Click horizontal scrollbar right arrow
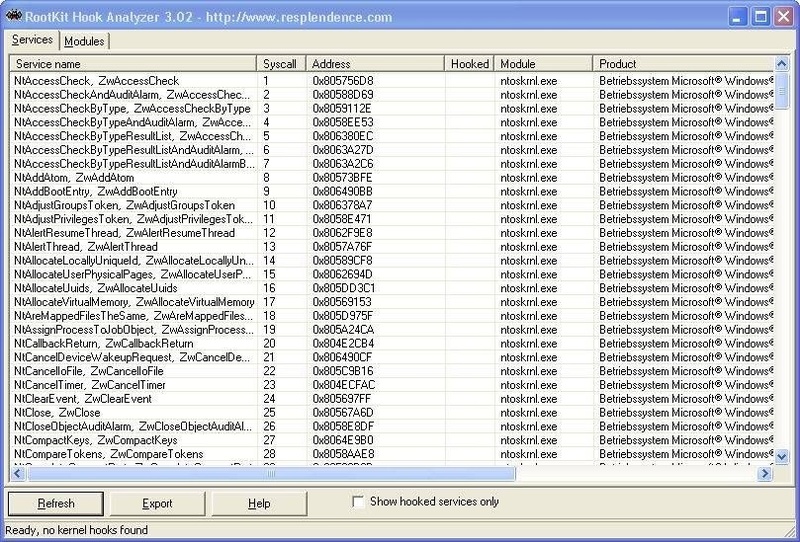The height and width of the screenshot is (542, 800). click(765, 474)
